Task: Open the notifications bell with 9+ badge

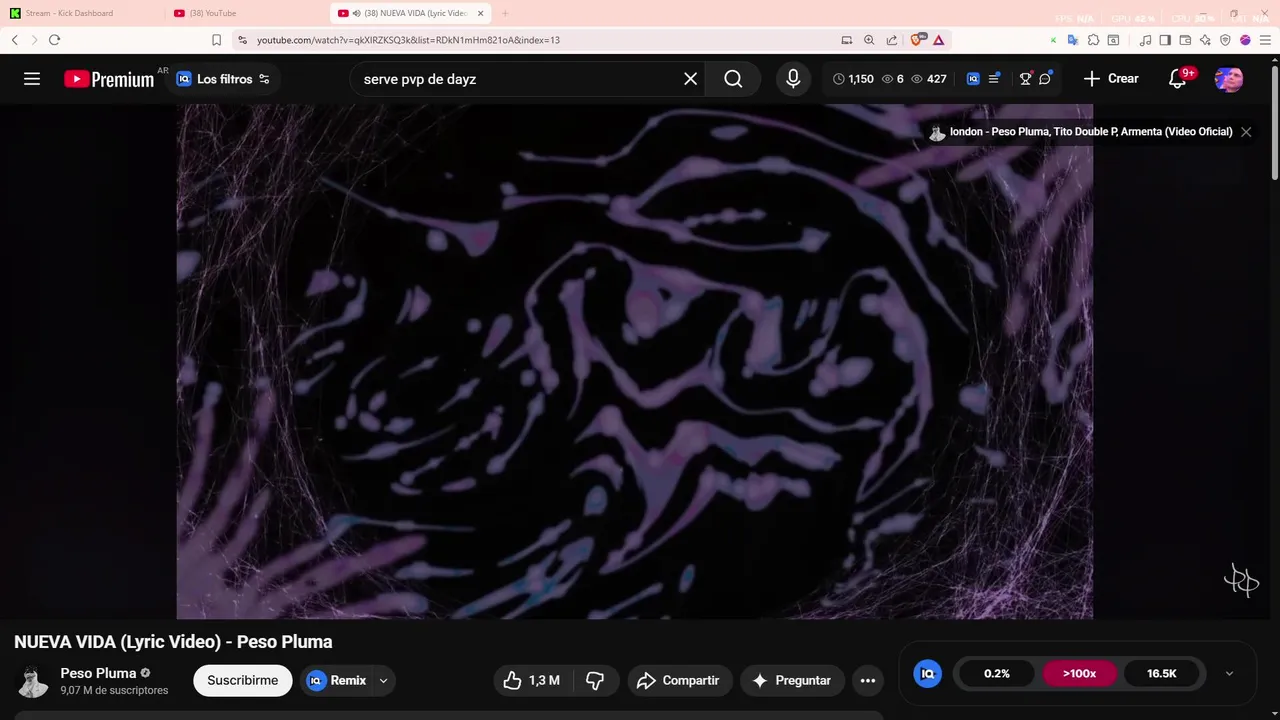Action: [x=1178, y=79]
